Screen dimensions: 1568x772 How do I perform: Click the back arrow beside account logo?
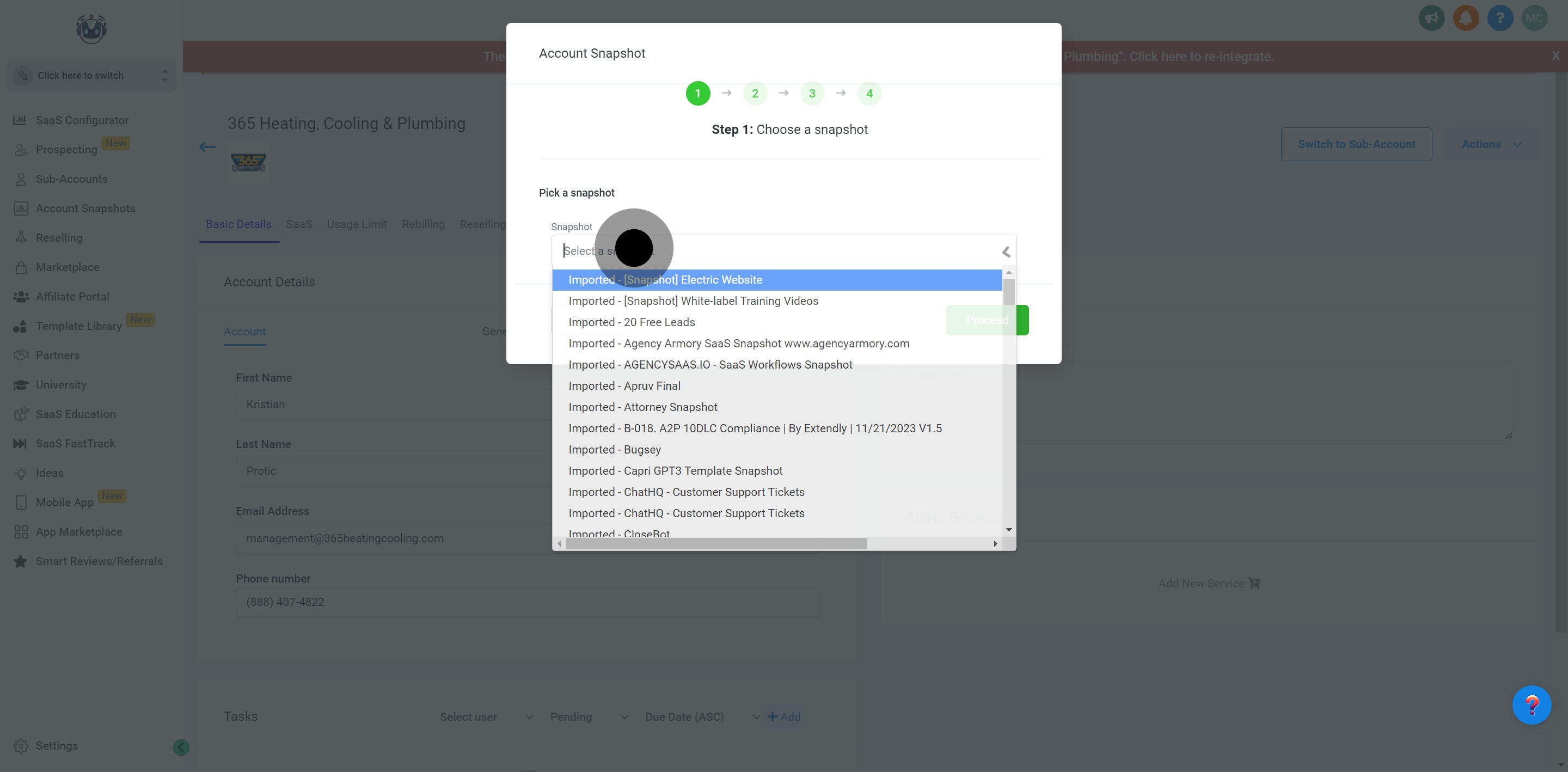(207, 147)
